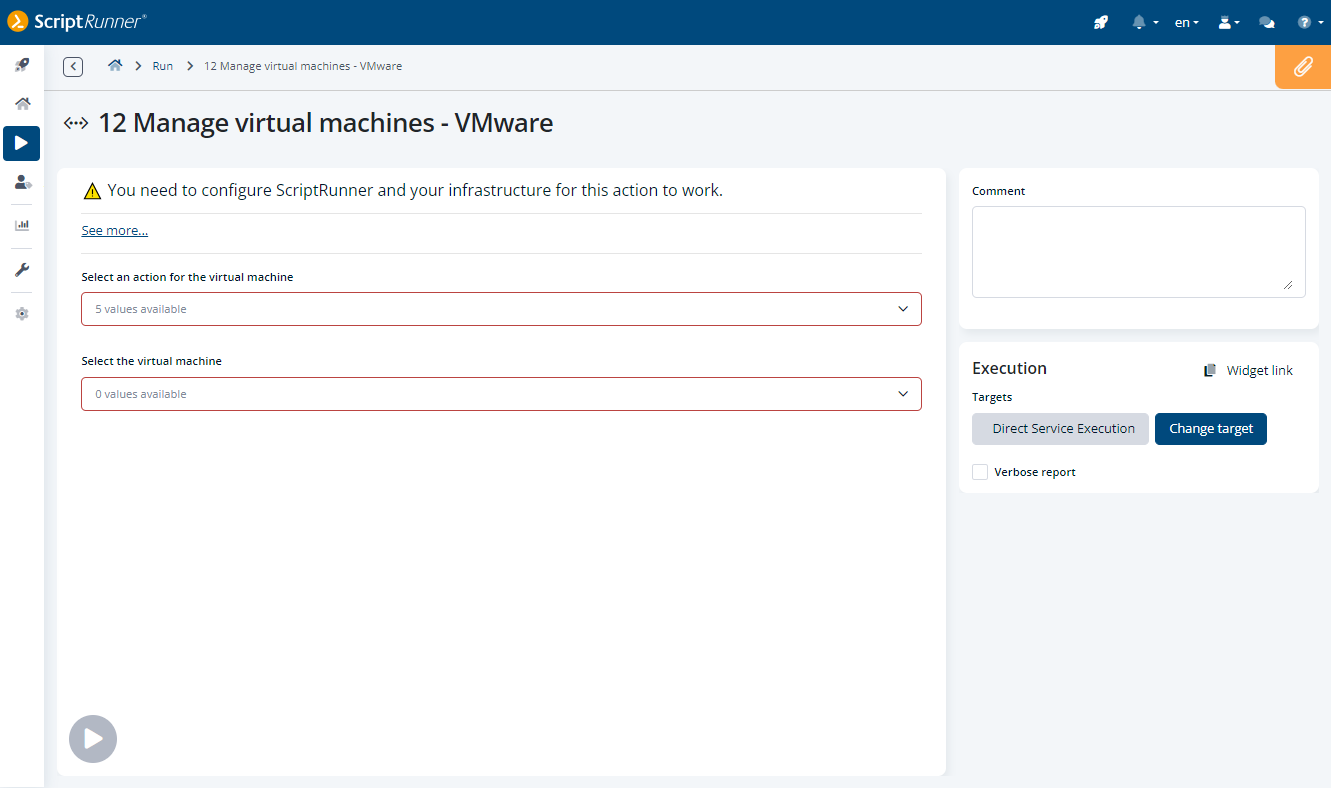Select the Run play icon in sidebar
1331x788 pixels.
coord(22,144)
